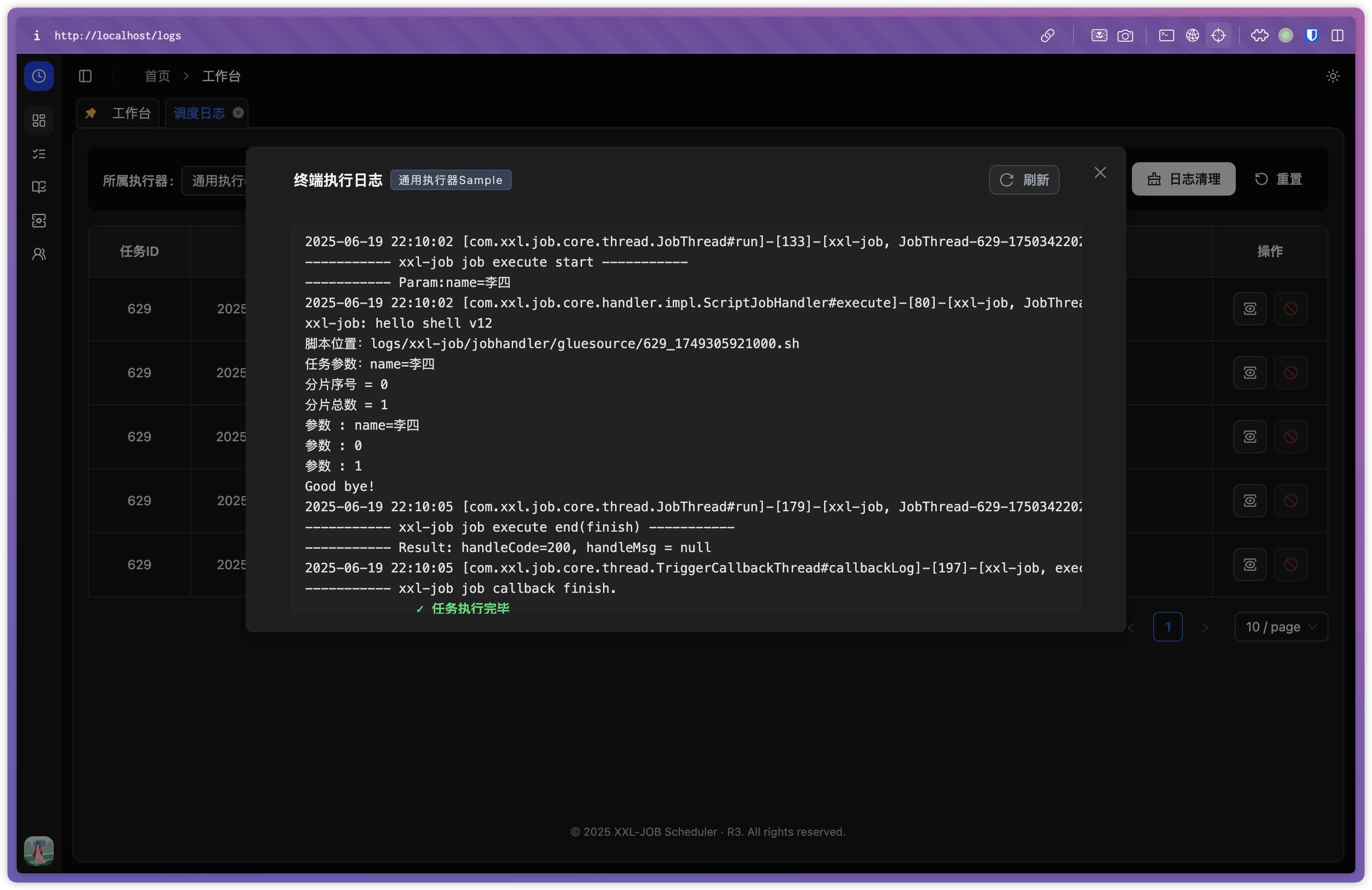Image resolution: width=1372 pixels, height=890 pixels.
Task: Switch to the 调度日志 tab
Action: (199, 112)
